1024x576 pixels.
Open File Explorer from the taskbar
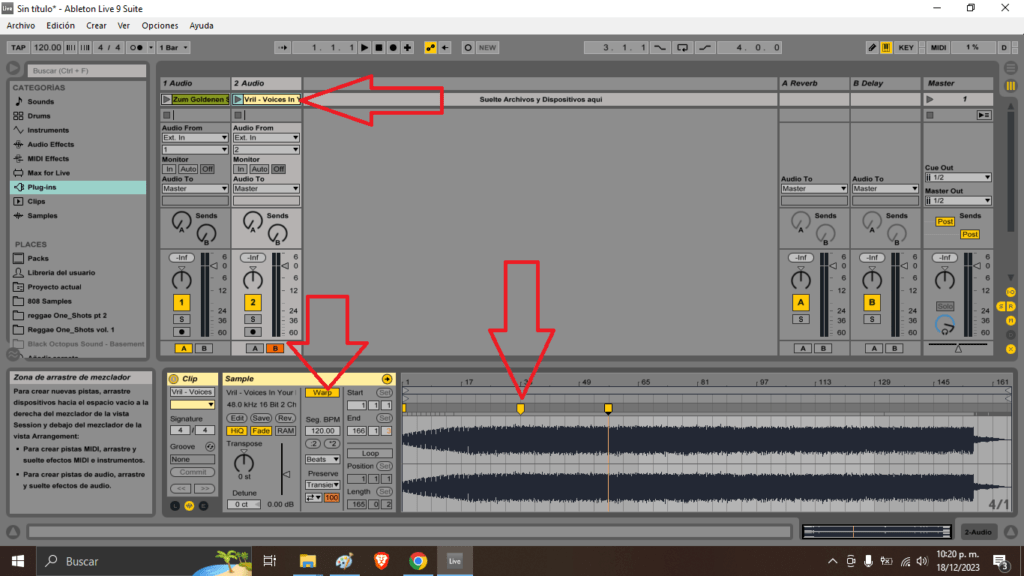pyautogui.click(x=308, y=561)
